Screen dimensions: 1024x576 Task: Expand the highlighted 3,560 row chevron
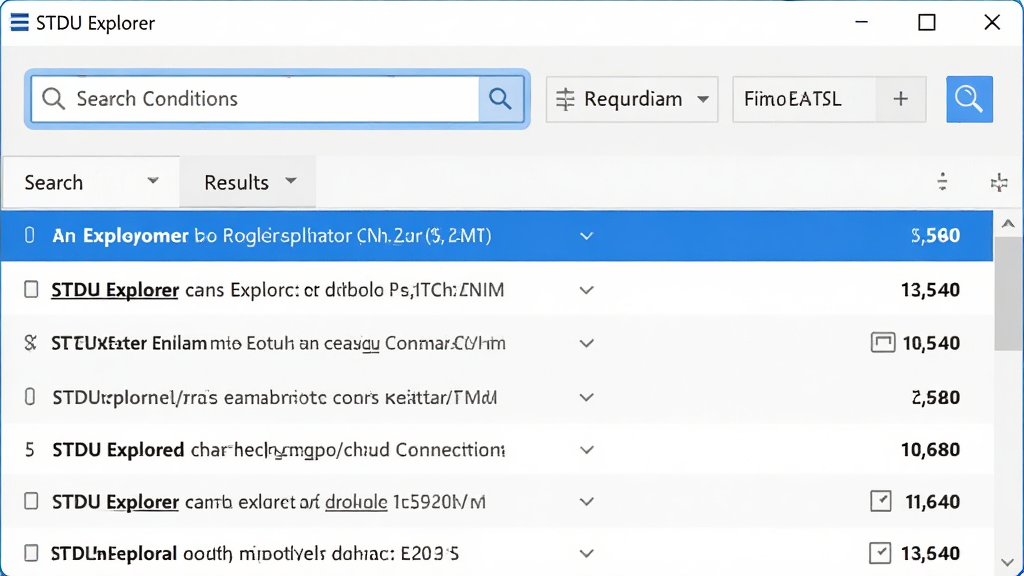pyautogui.click(x=586, y=236)
